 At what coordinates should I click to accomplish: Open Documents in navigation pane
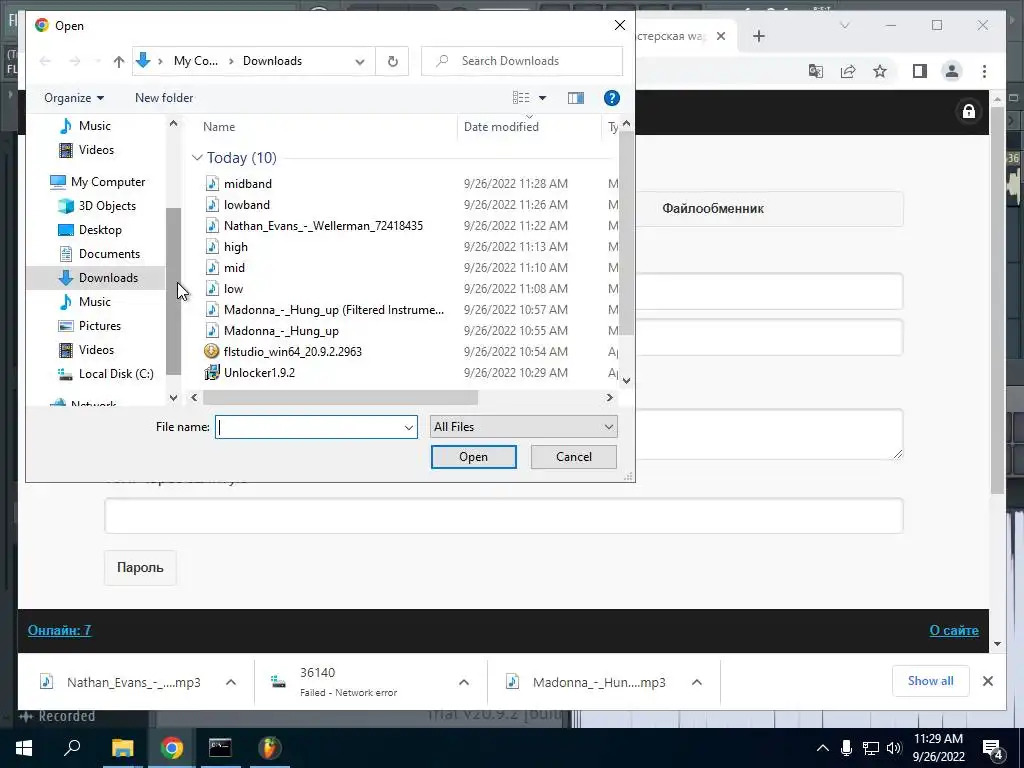pos(109,254)
